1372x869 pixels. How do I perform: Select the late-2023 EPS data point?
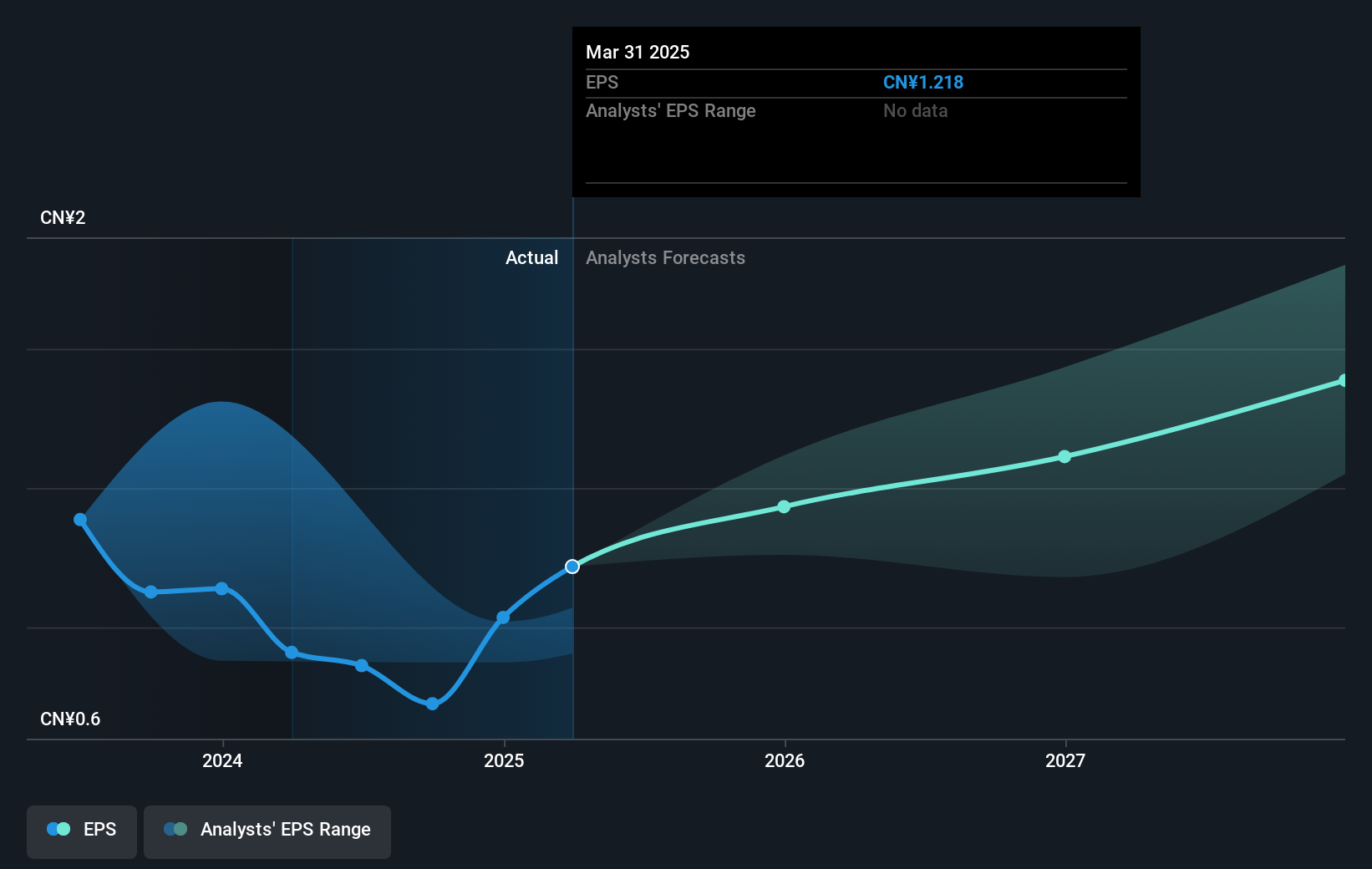(151, 592)
